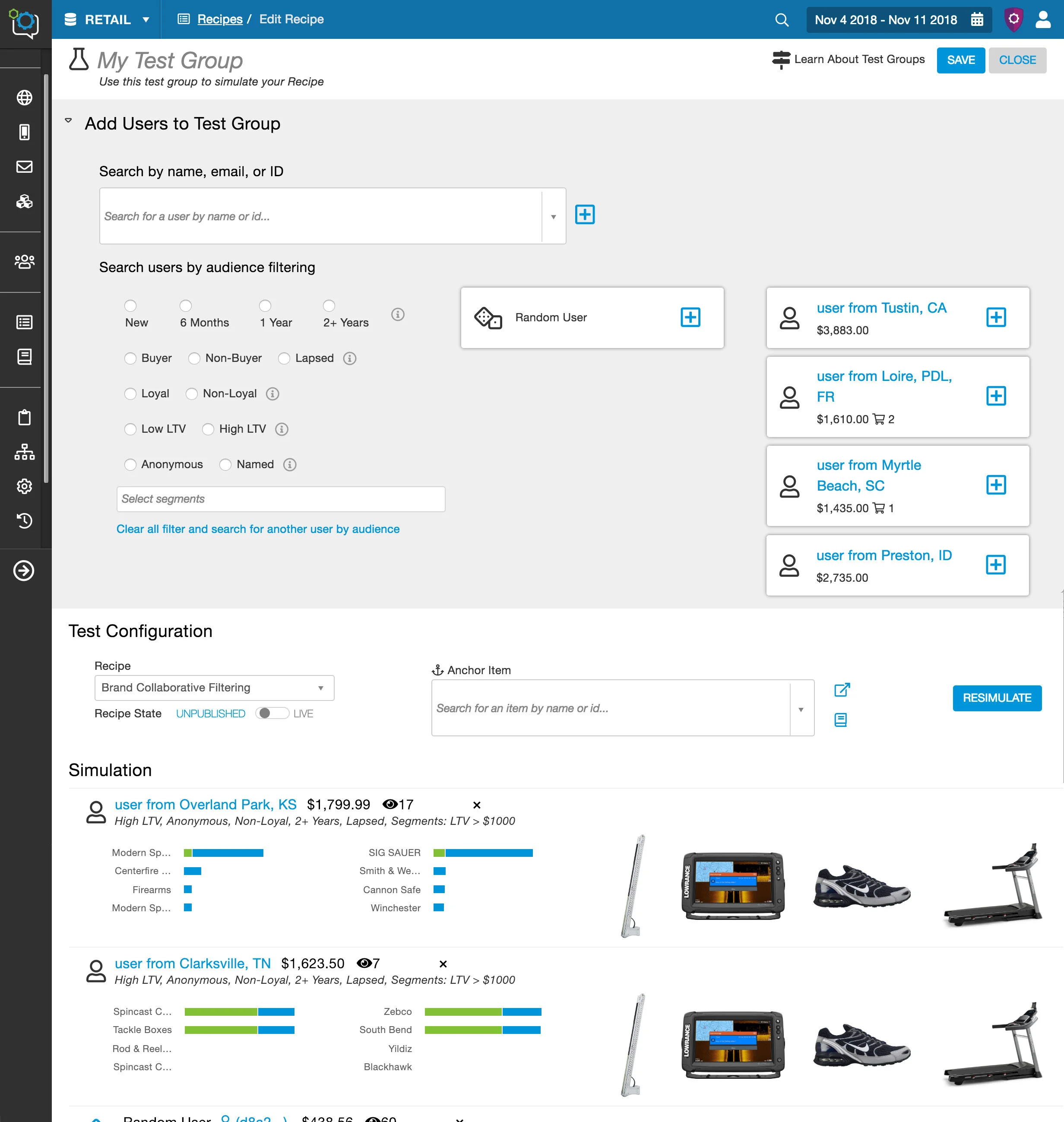The height and width of the screenshot is (1122, 1064).
Task: Click the calendar icon next to date range
Action: (977, 20)
